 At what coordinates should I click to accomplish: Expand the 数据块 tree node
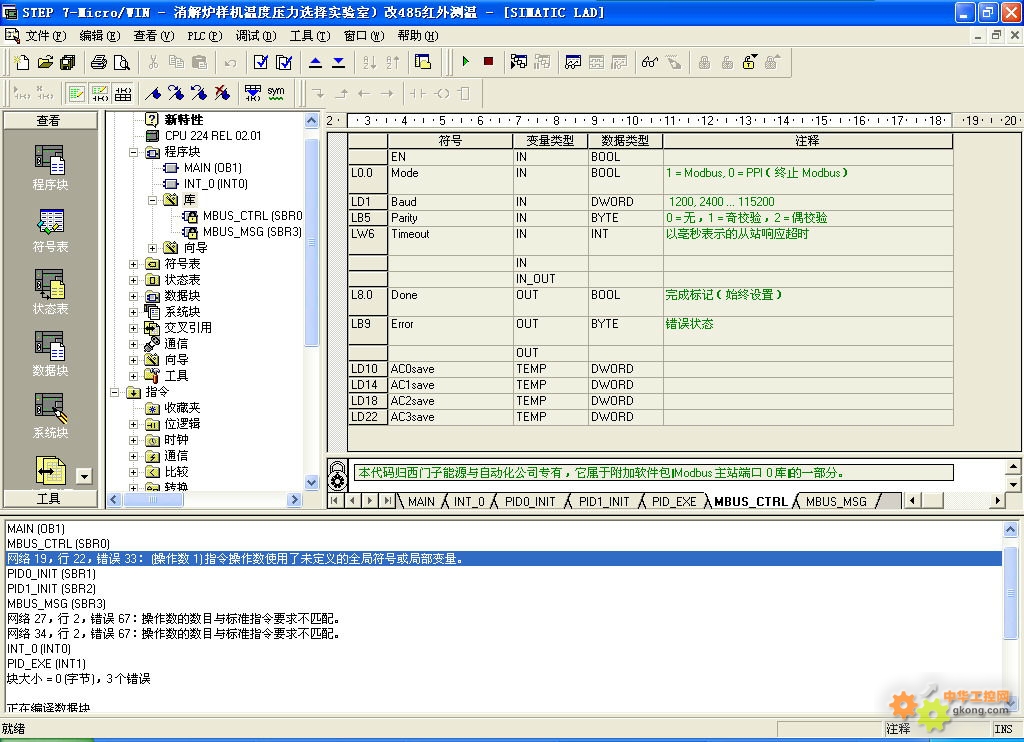point(133,296)
